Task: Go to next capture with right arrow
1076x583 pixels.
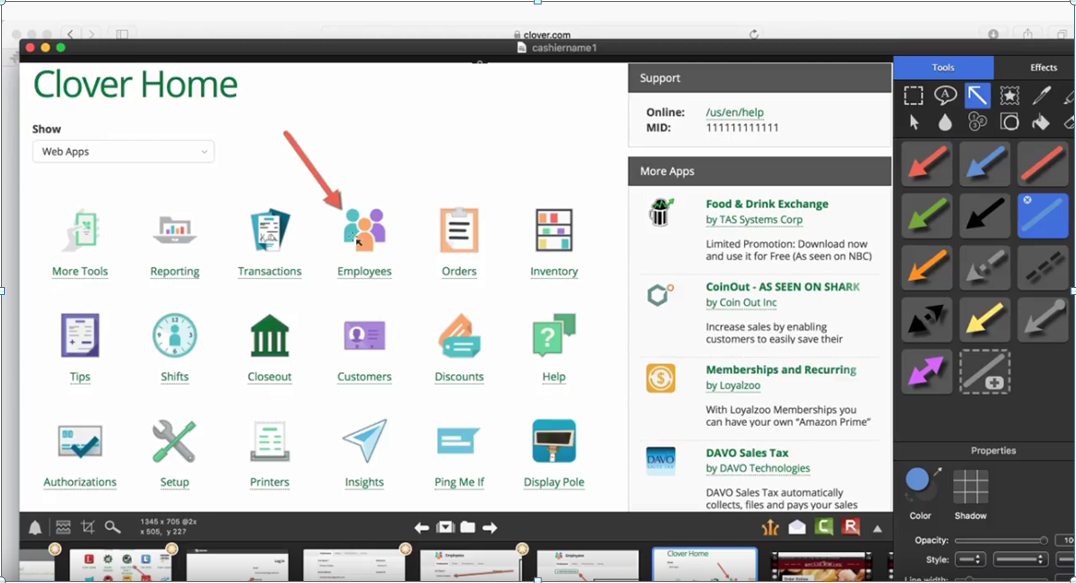Action: pos(489,527)
